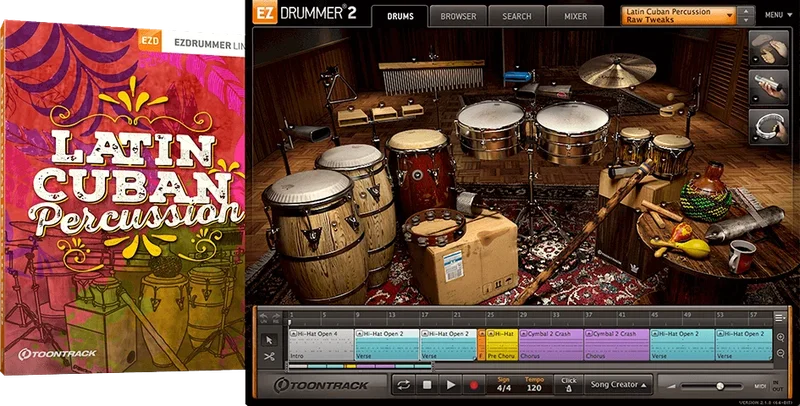Switch to the DRUMS tab
800x406 pixels.
pos(400,16)
